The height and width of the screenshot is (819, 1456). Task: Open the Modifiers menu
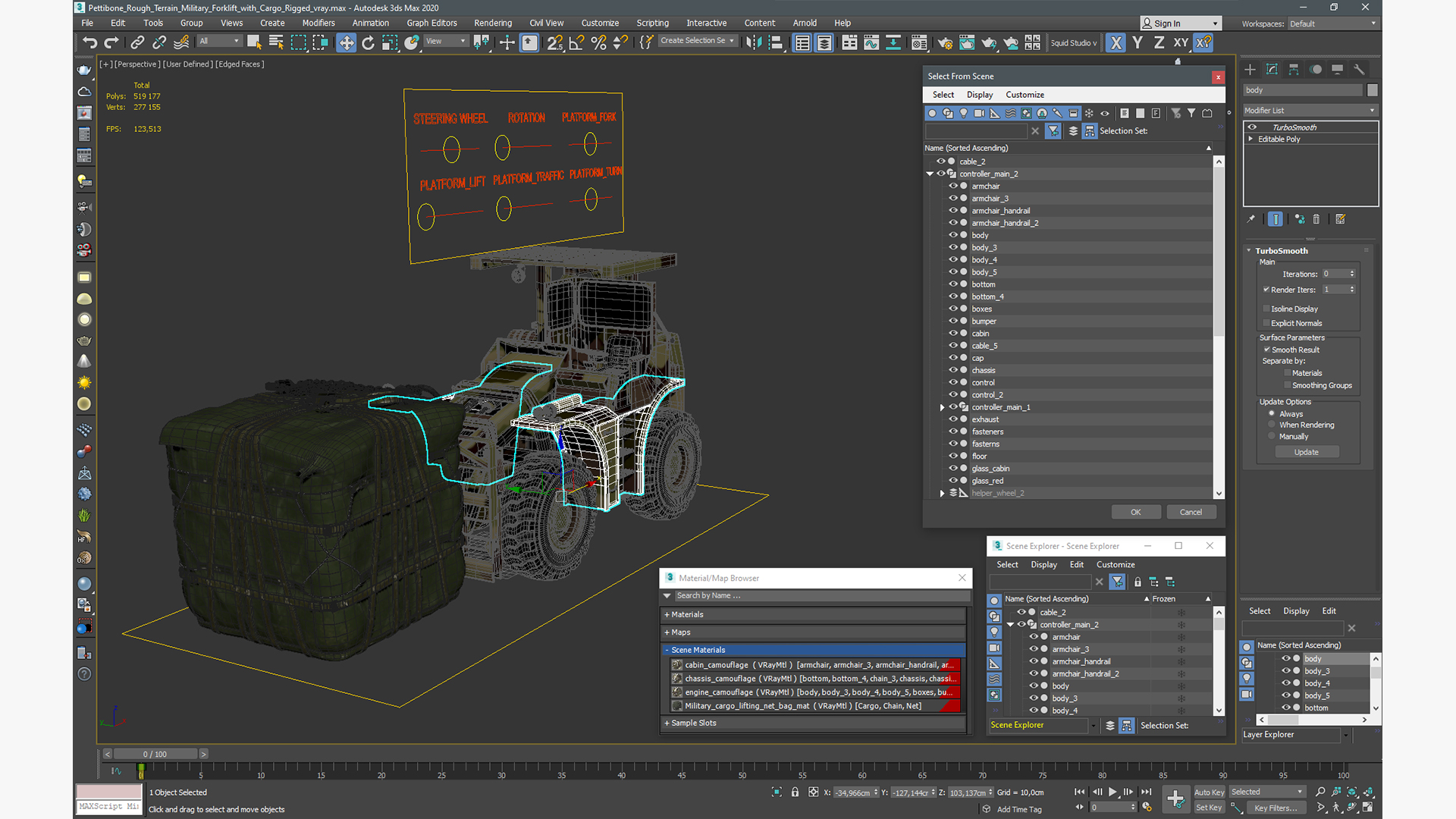coord(318,23)
